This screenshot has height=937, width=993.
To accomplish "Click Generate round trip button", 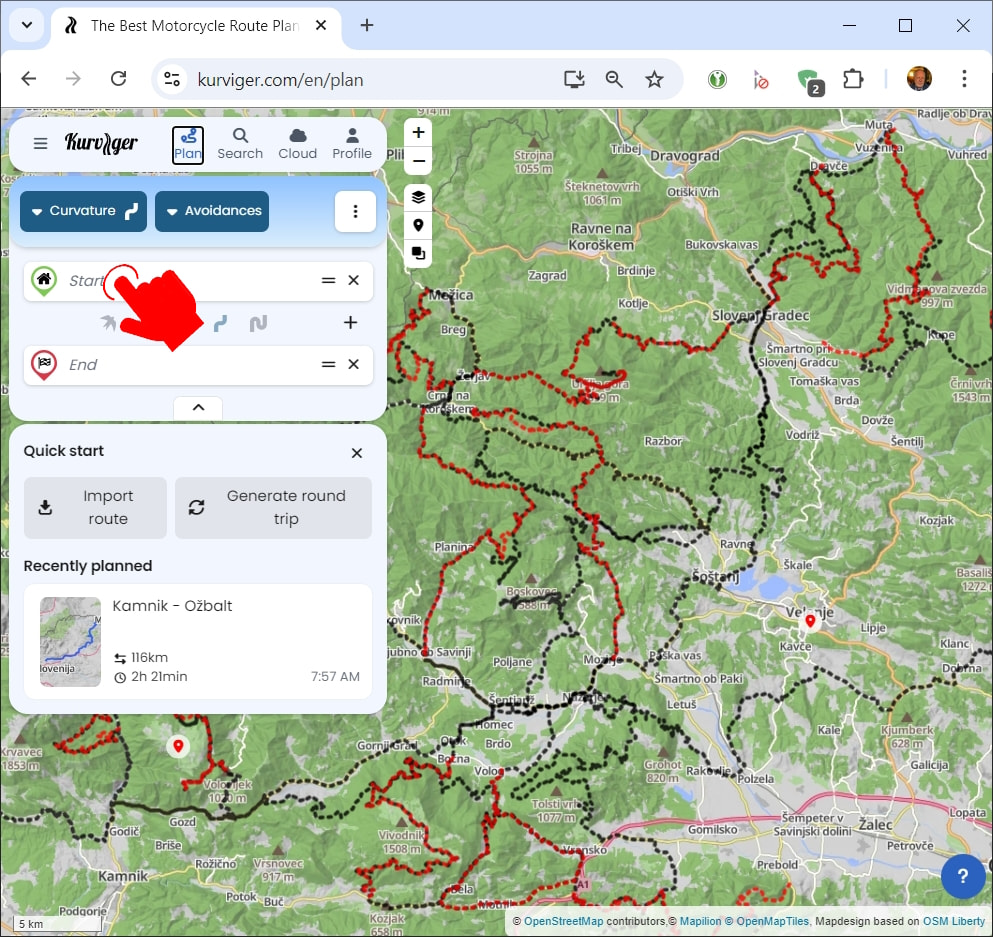I will click(x=273, y=507).
